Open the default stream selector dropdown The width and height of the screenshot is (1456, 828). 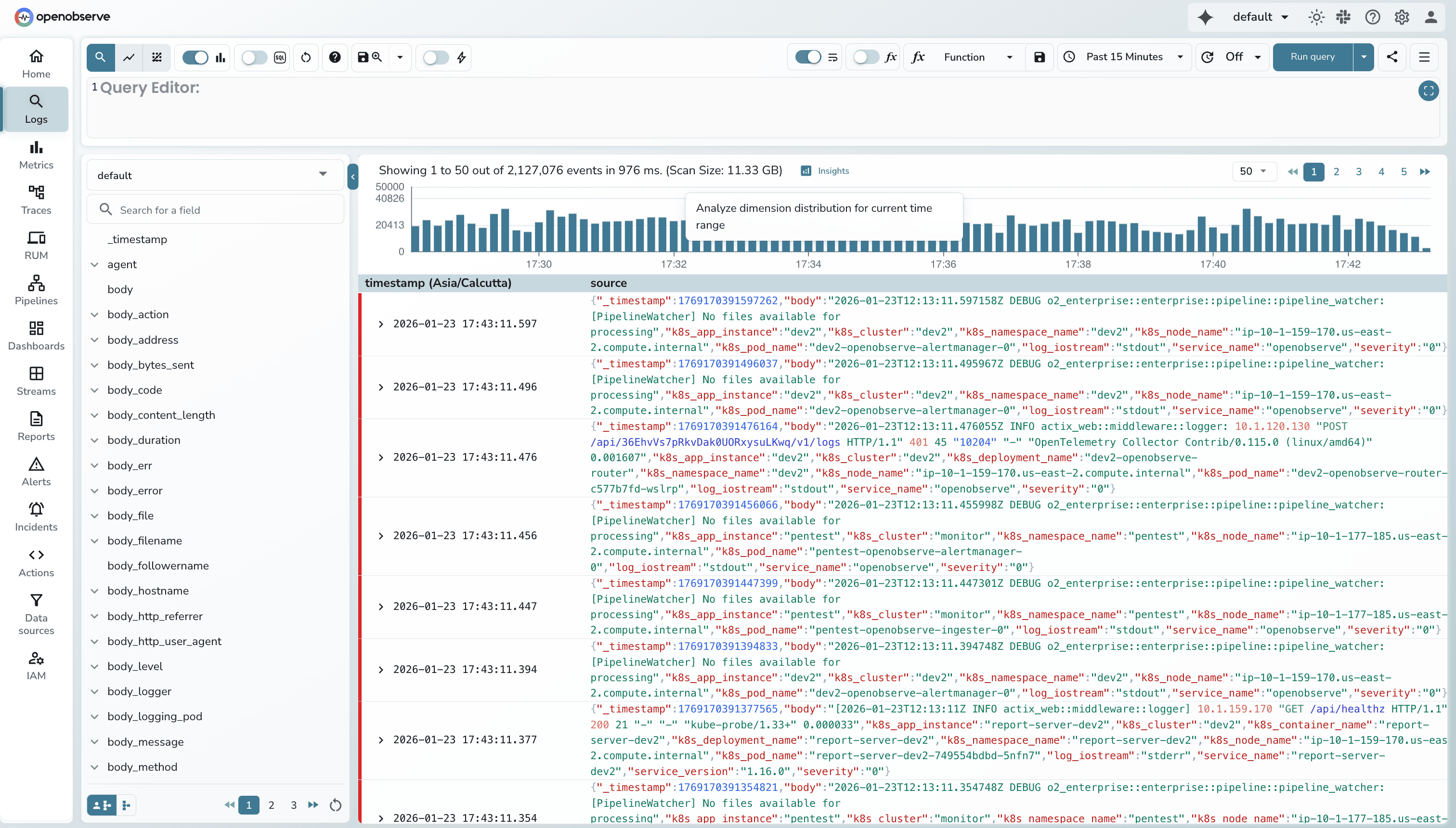coord(215,175)
